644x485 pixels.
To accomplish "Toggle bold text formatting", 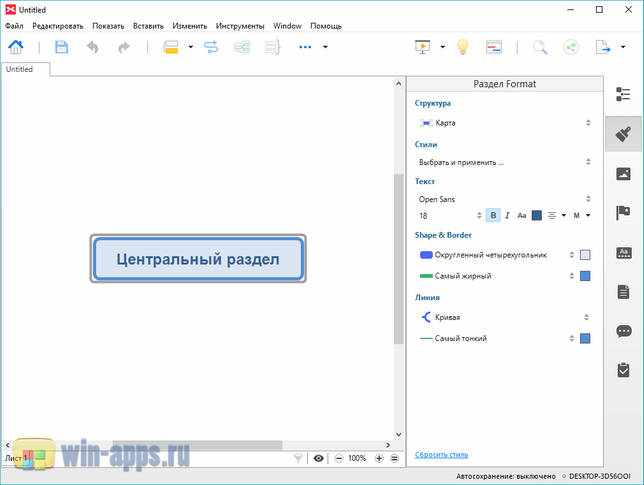I will pyautogui.click(x=493, y=215).
